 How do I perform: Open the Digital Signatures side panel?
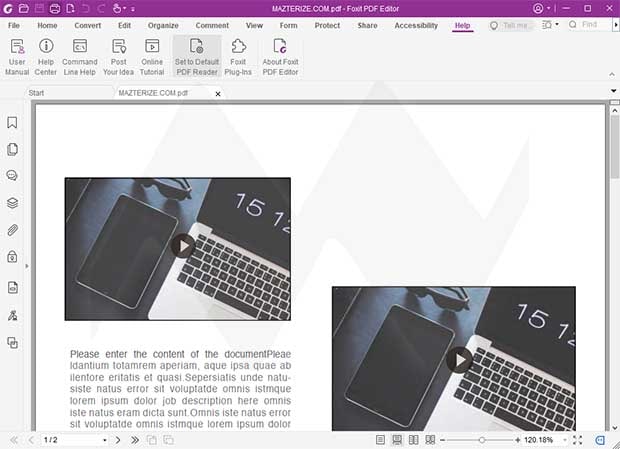[12, 315]
